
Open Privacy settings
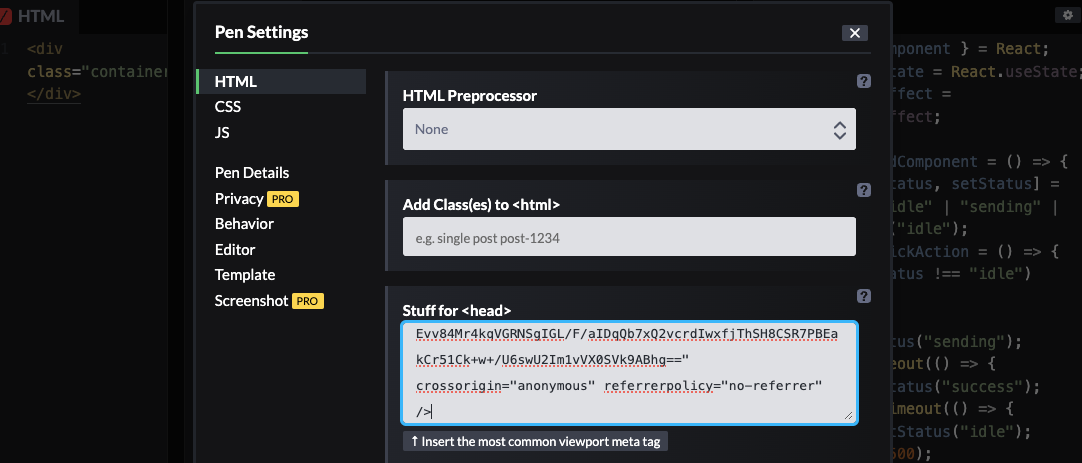coord(239,199)
